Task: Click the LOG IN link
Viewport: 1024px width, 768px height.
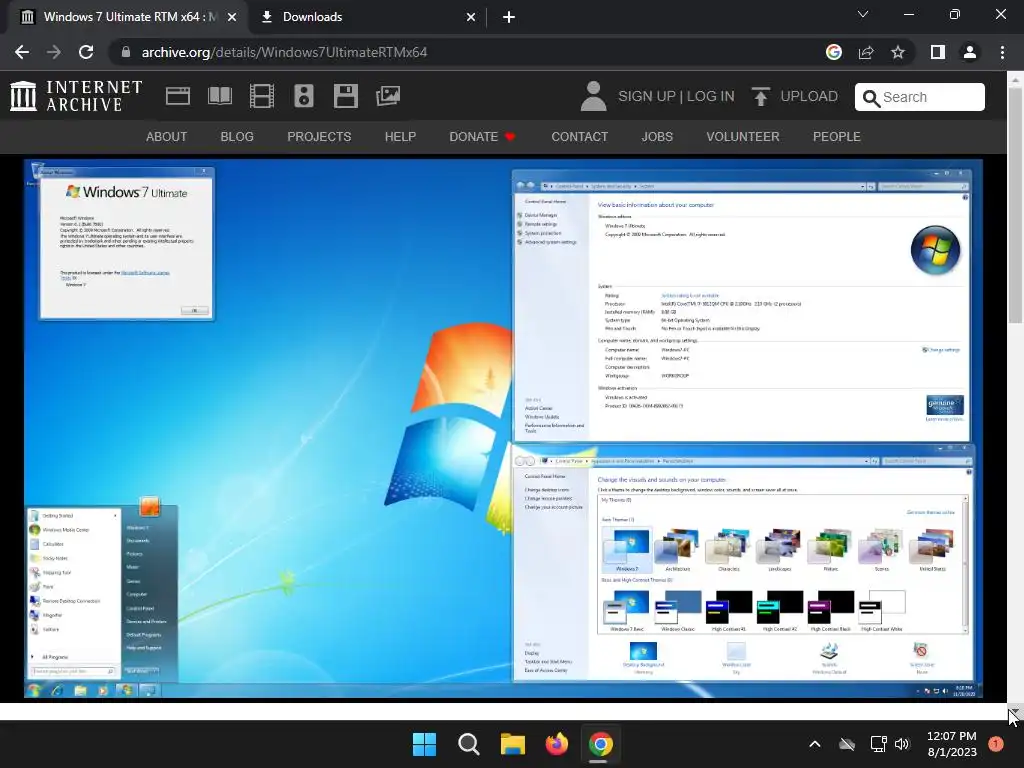Action: (711, 96)
